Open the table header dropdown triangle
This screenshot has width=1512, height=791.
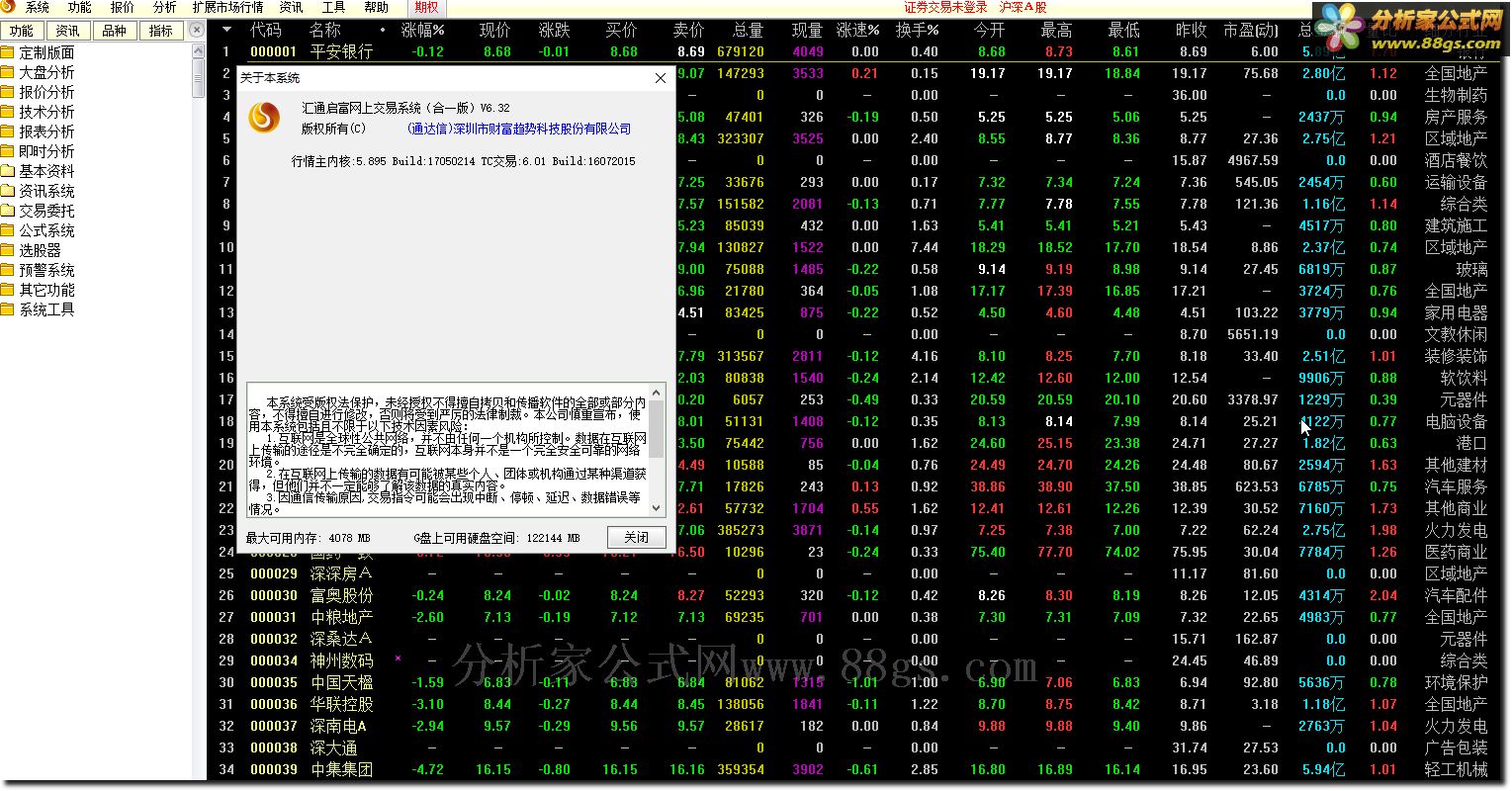pos(227,31)
